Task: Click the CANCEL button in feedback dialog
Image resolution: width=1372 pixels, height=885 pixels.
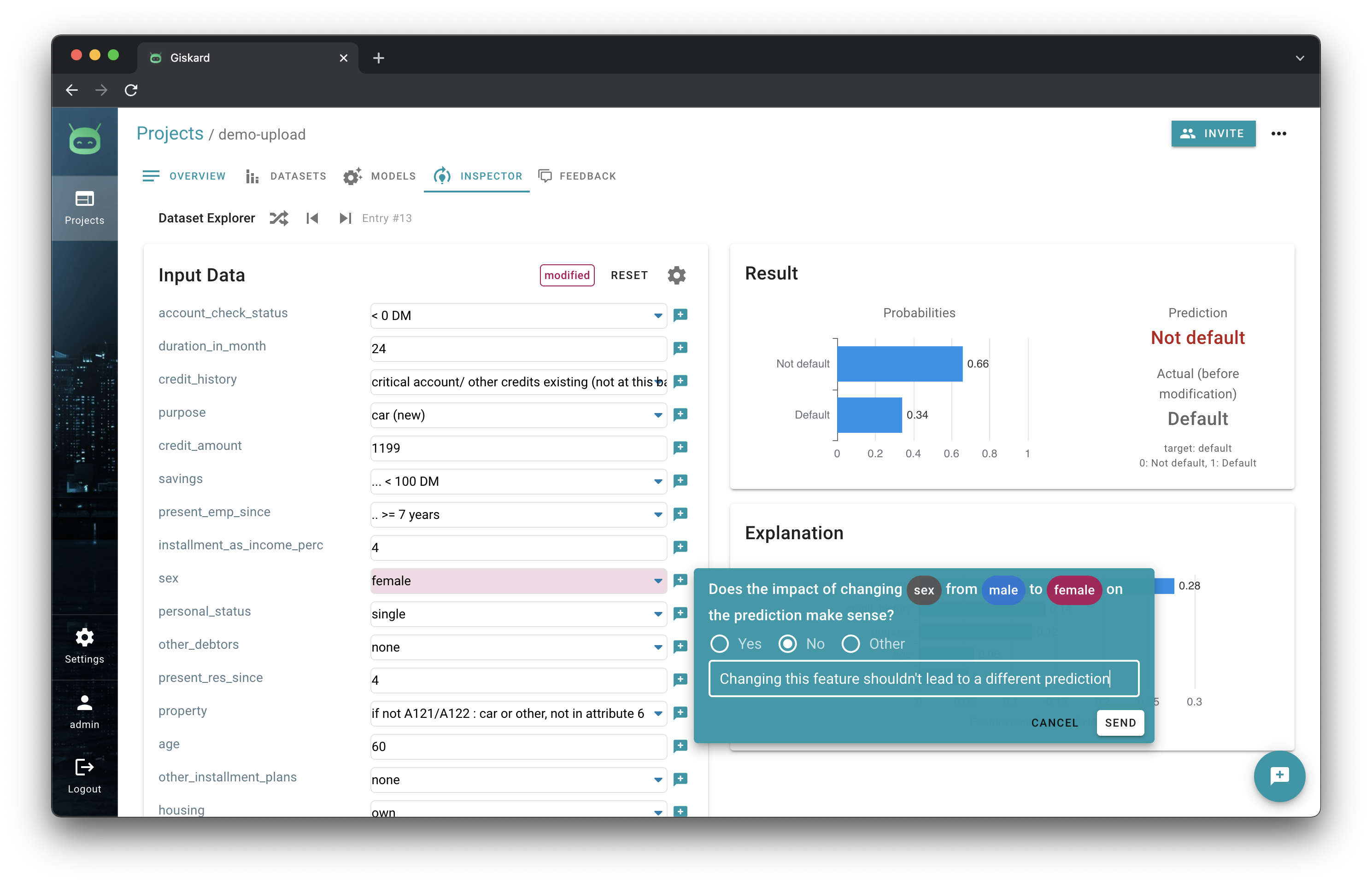Action: 1054,722
